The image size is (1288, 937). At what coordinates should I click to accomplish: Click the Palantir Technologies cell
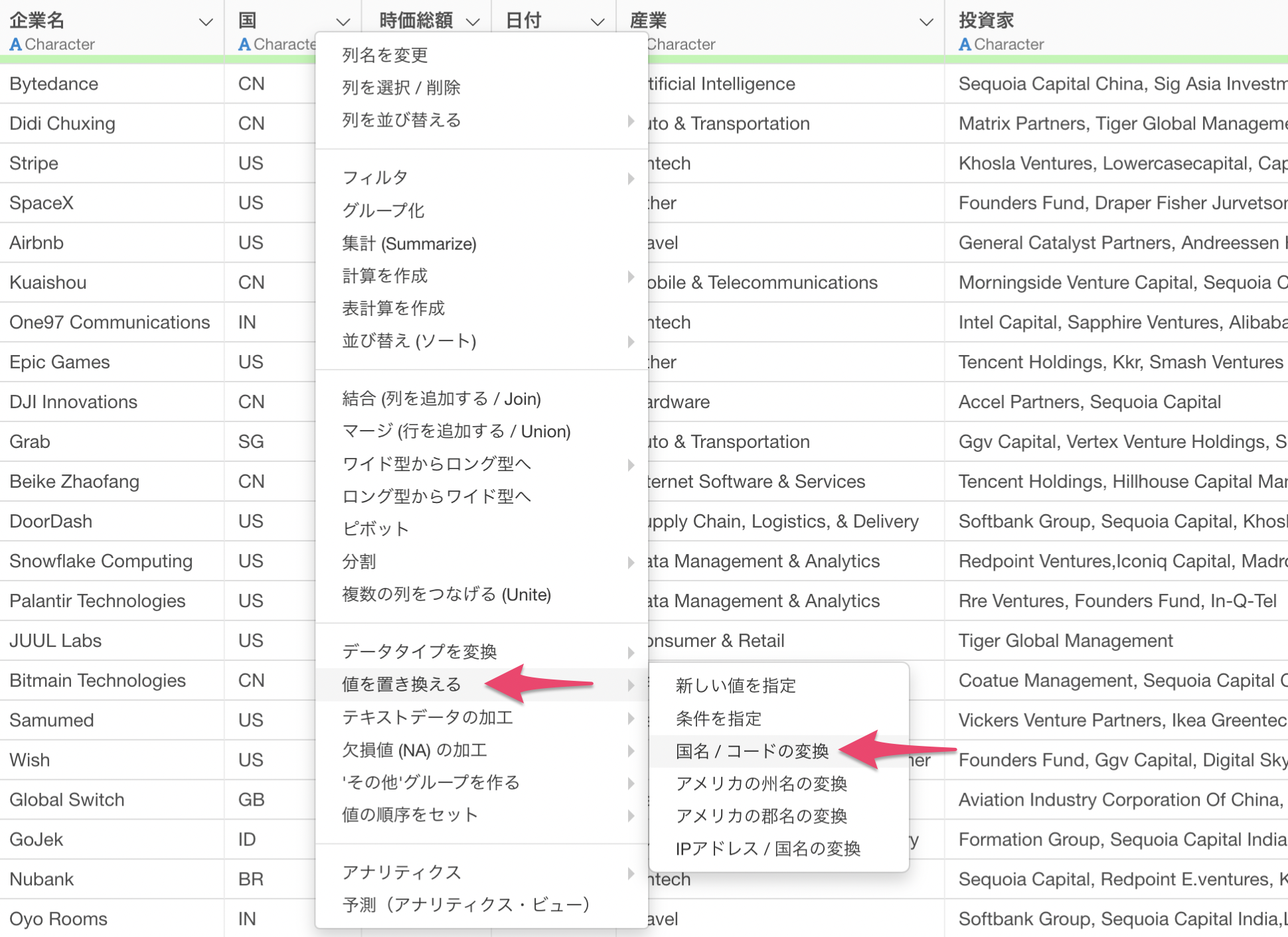click(112, 601)
